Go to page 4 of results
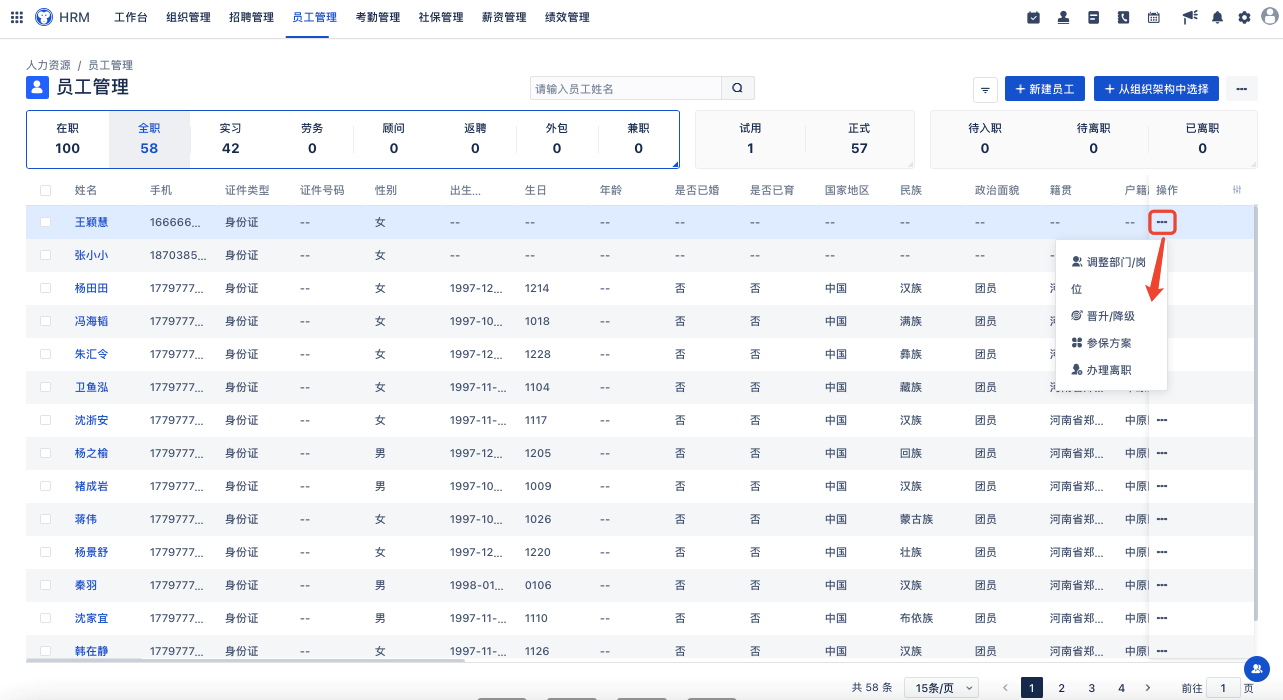Image resolution: width=1283 pixels, height=700 pixels. pyautogui.click(x=1122, y=688)
